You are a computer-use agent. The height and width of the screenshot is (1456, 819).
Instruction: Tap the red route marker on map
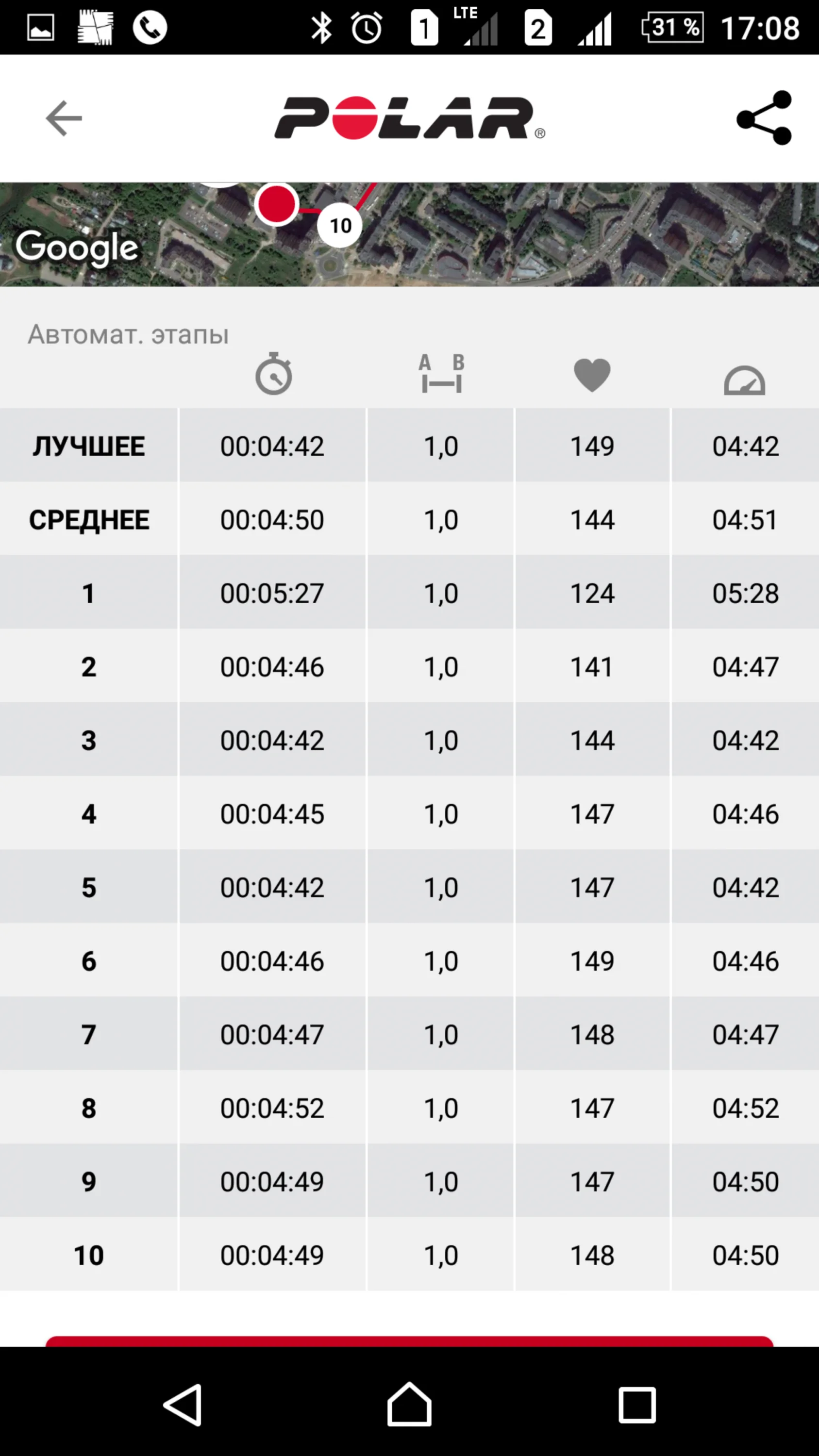(x=276, y=203)
